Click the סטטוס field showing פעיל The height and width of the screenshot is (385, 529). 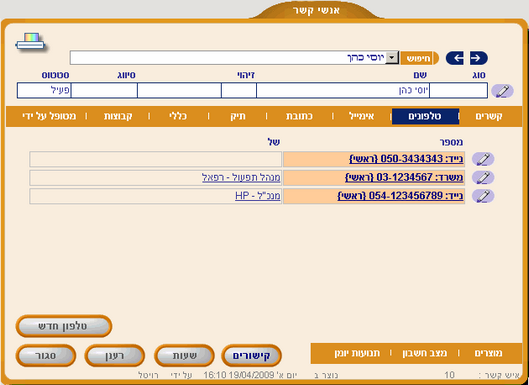tap(44, 91)
